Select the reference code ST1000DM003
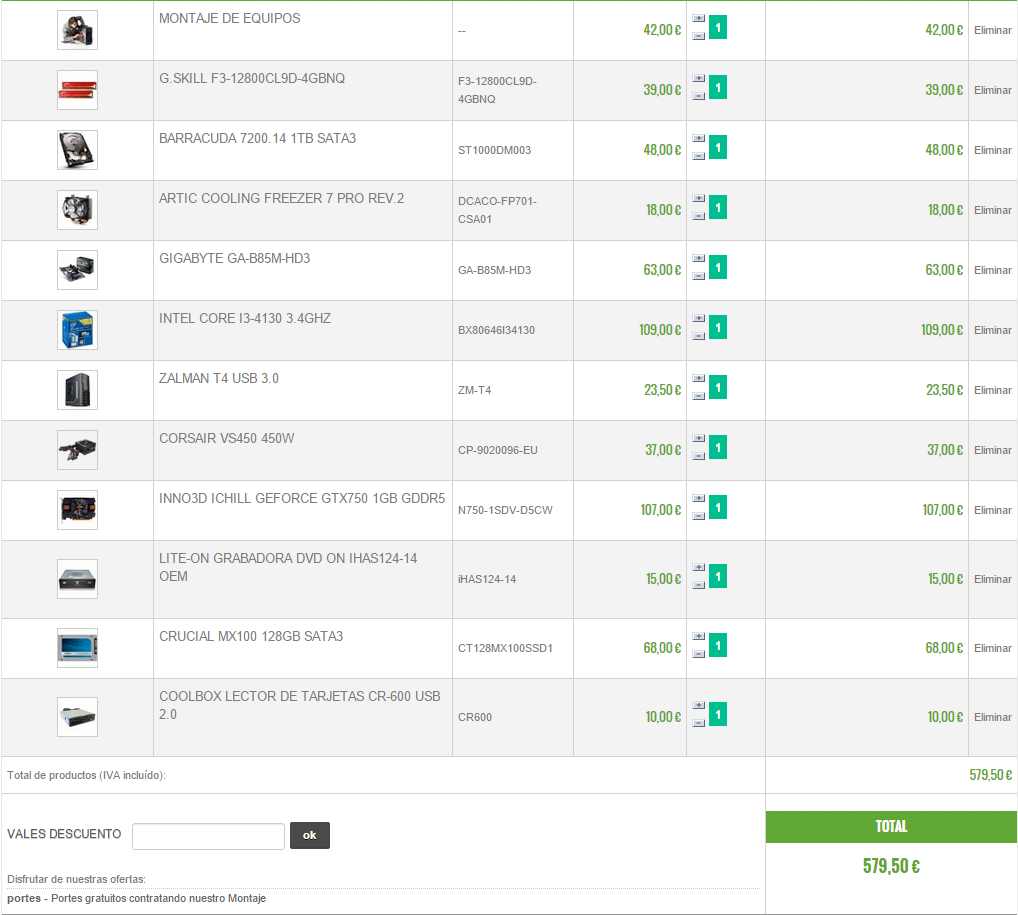Viewport: 1018px width, 915px height. tap(494, 150)
